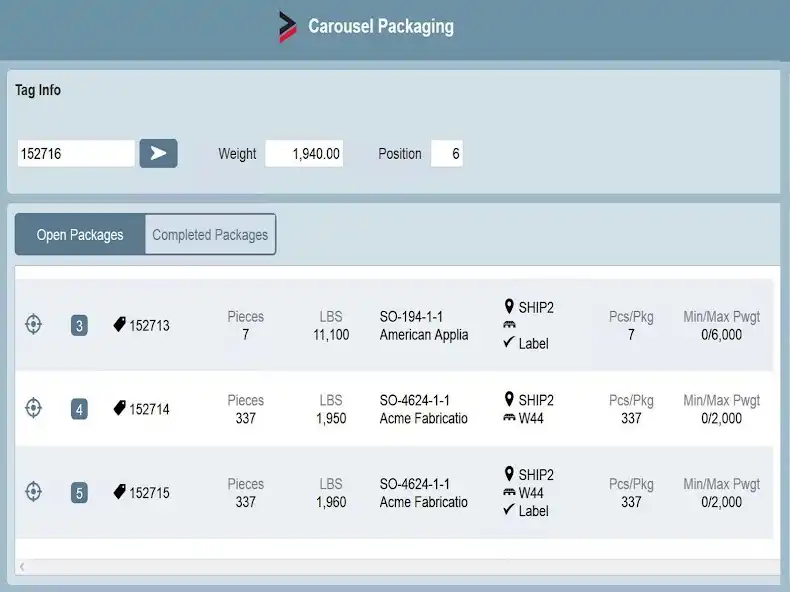Select the Open Packages tab
Screen dimensions: 790x592
click(x=80, y=235)
